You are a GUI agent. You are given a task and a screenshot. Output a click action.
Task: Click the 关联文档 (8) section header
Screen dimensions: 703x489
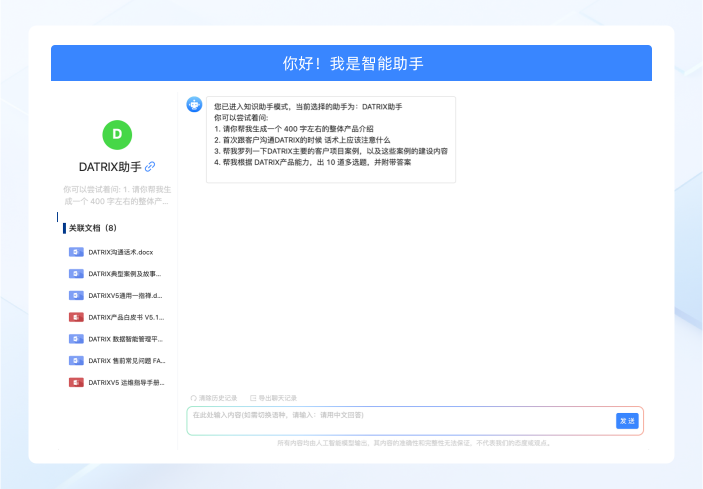tap(93, 228)
